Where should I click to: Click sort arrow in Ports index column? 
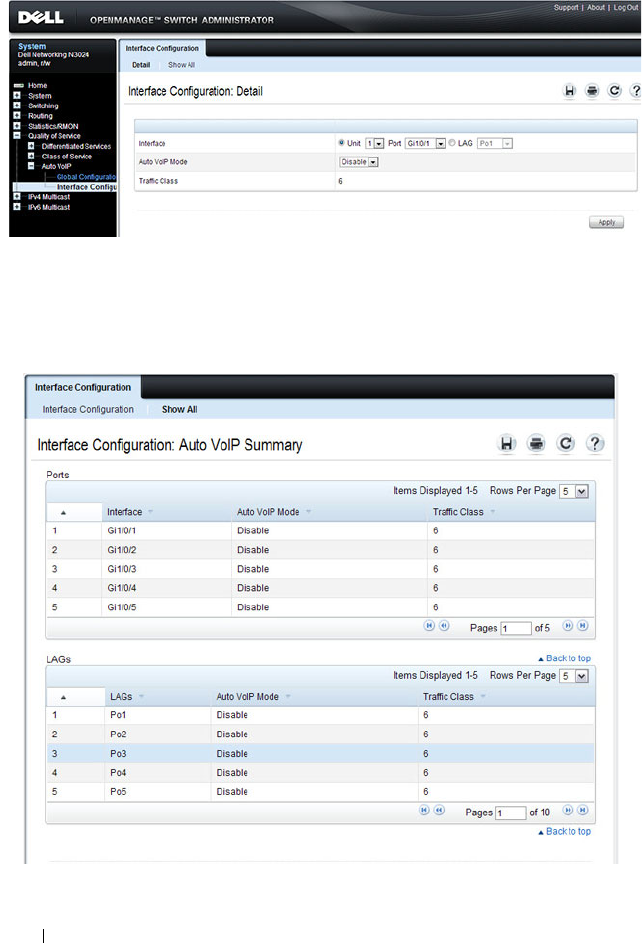click(x=63, y=513)
